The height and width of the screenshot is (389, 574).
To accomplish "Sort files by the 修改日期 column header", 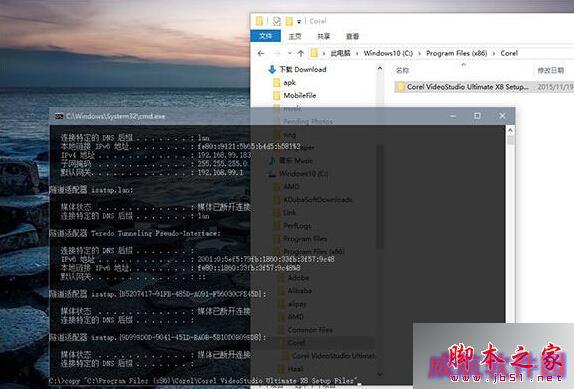I will (551, 70).
